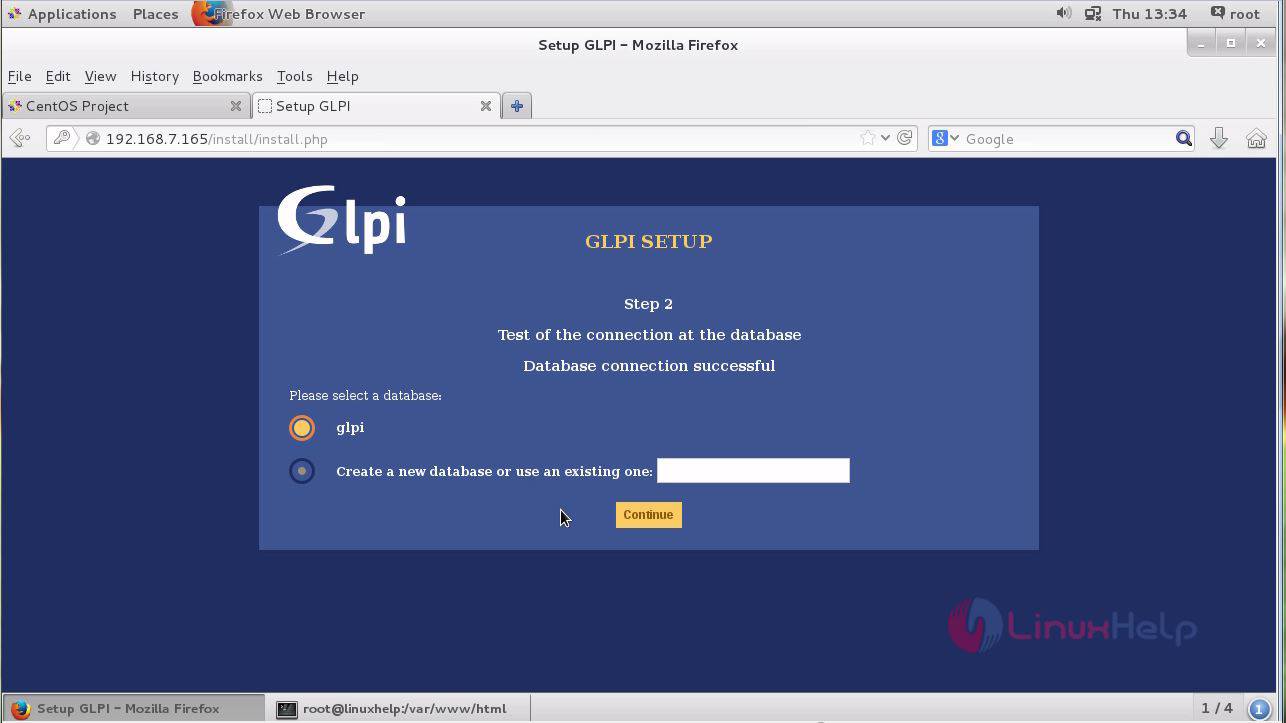Open the File menu

pyautogui.click(x=19, y=76)
